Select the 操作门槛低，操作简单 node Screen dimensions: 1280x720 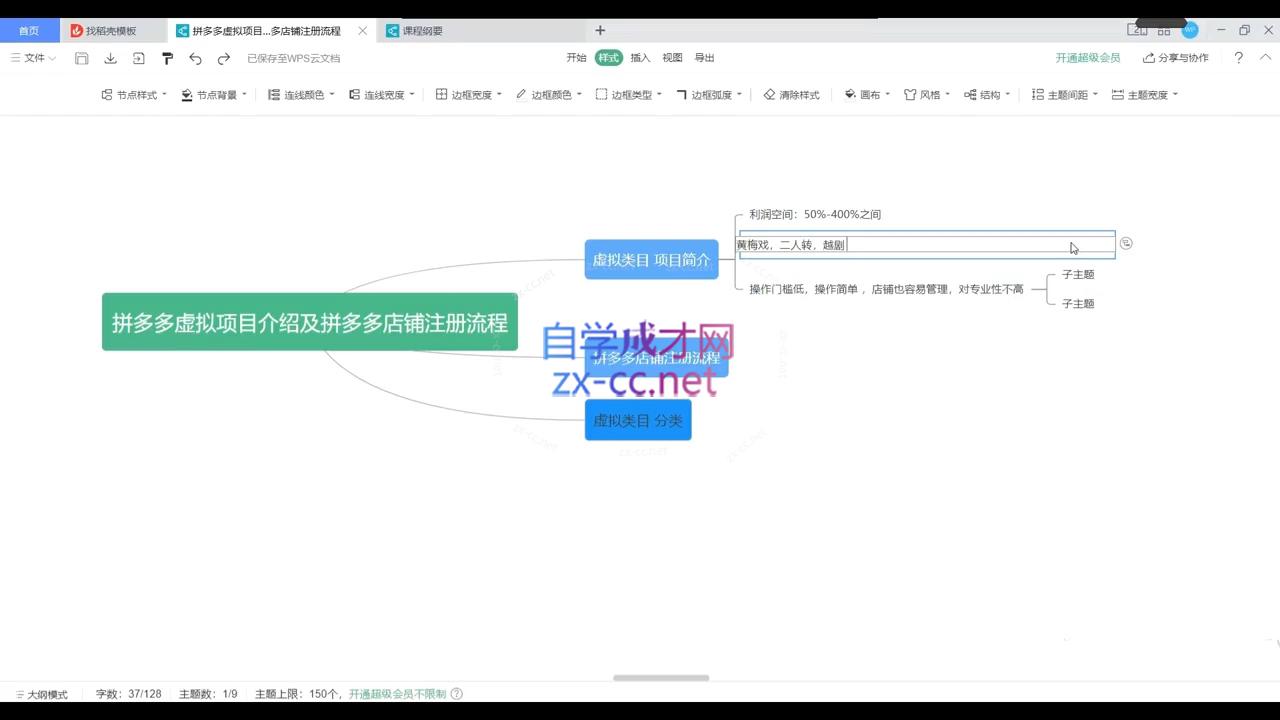(x=886, y=289)
